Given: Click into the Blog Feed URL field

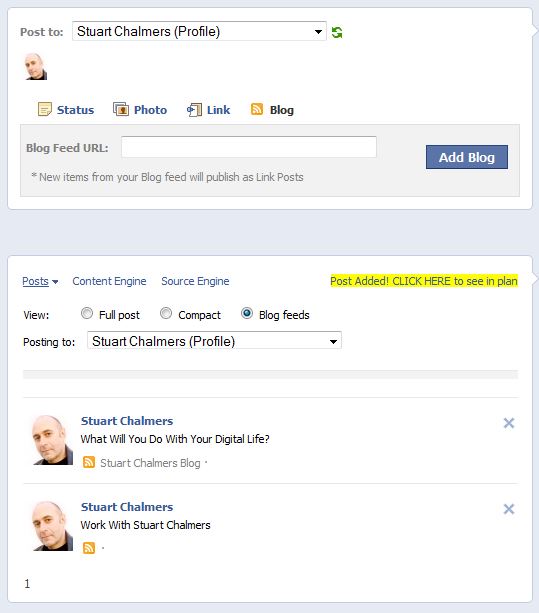Looking at the screenshot, I should coord(249,147).
